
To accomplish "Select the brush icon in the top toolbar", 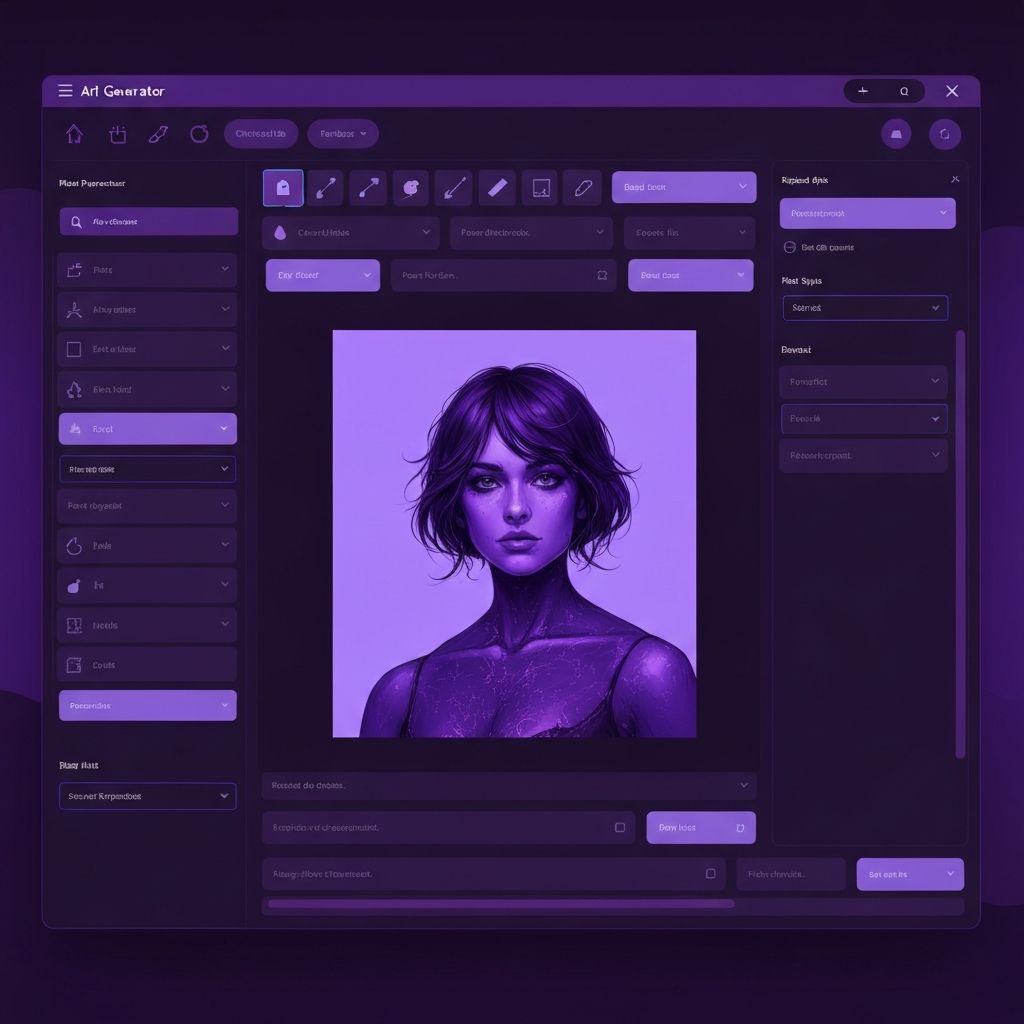I will pos(158,134).
